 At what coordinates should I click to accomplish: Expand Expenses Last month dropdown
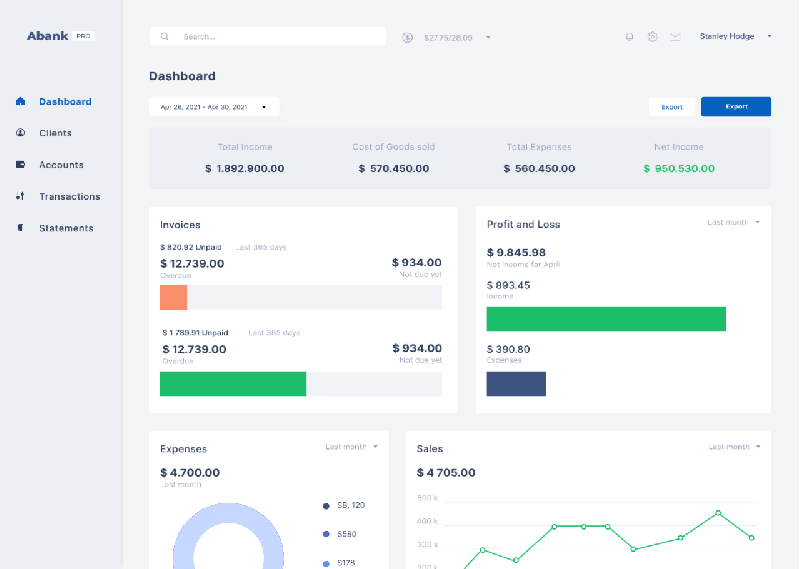pyautogui.click(x=352, y=447)
